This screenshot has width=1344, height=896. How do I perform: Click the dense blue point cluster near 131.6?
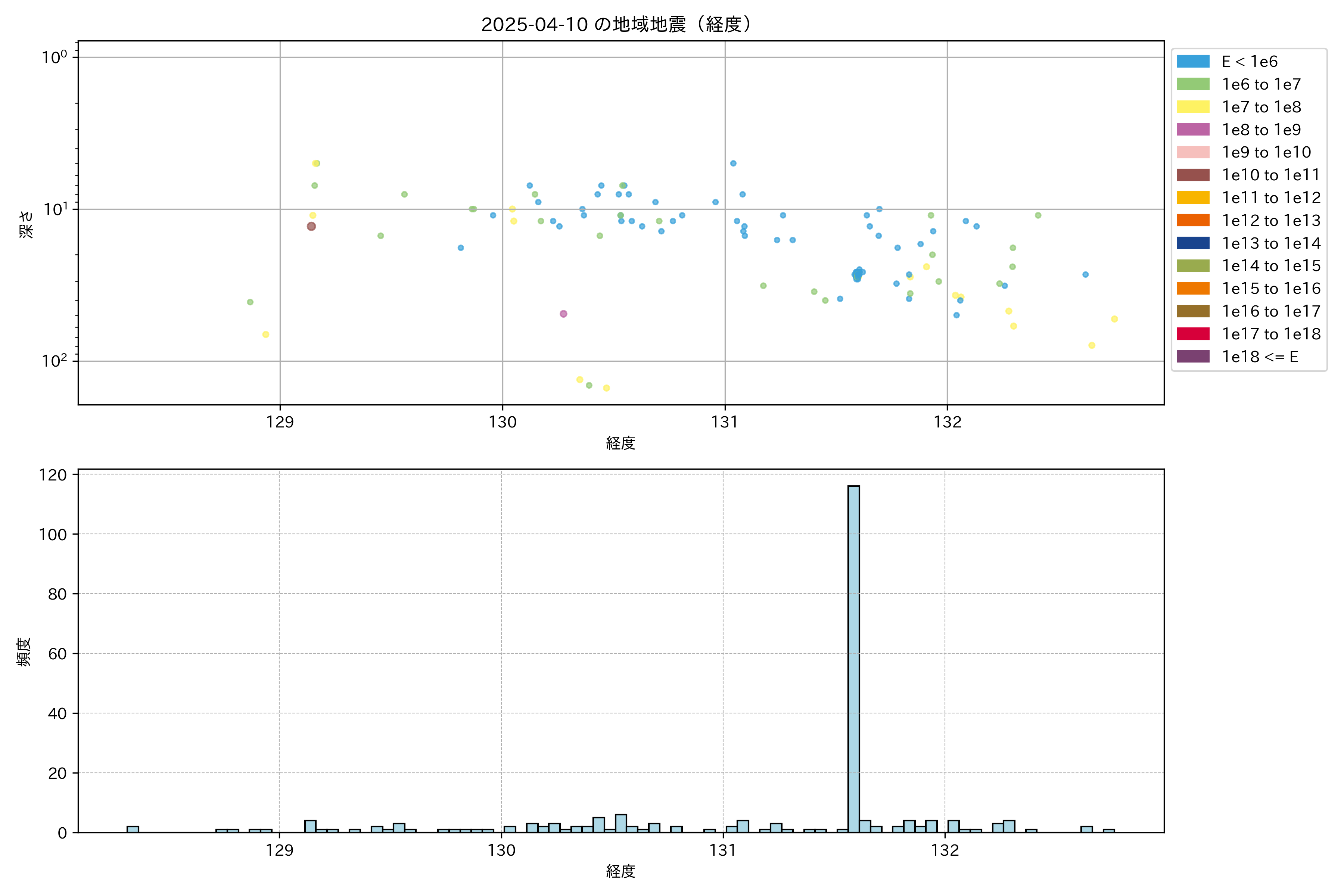click(x=858, y=274)
